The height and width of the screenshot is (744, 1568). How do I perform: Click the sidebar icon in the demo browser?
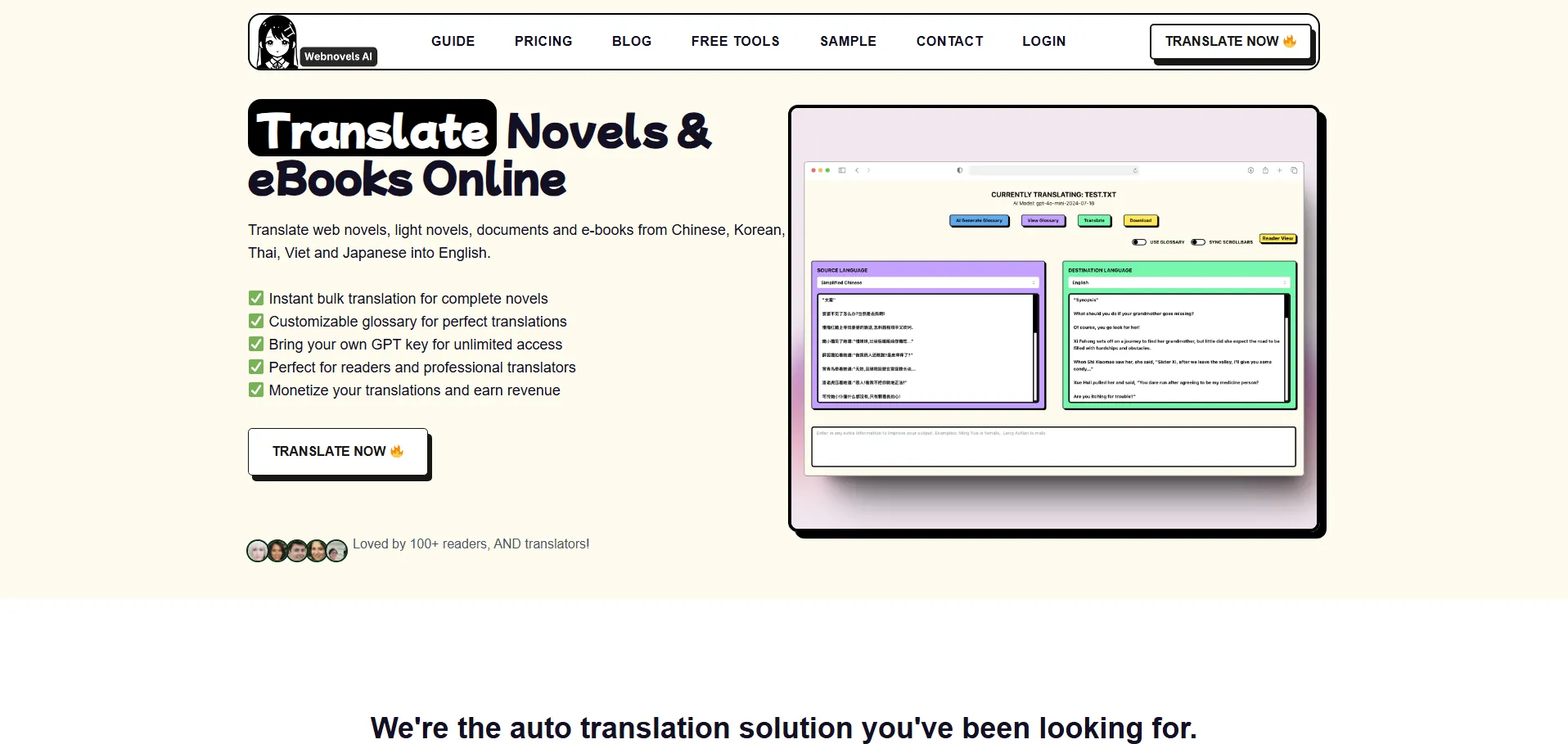[841, 170]
